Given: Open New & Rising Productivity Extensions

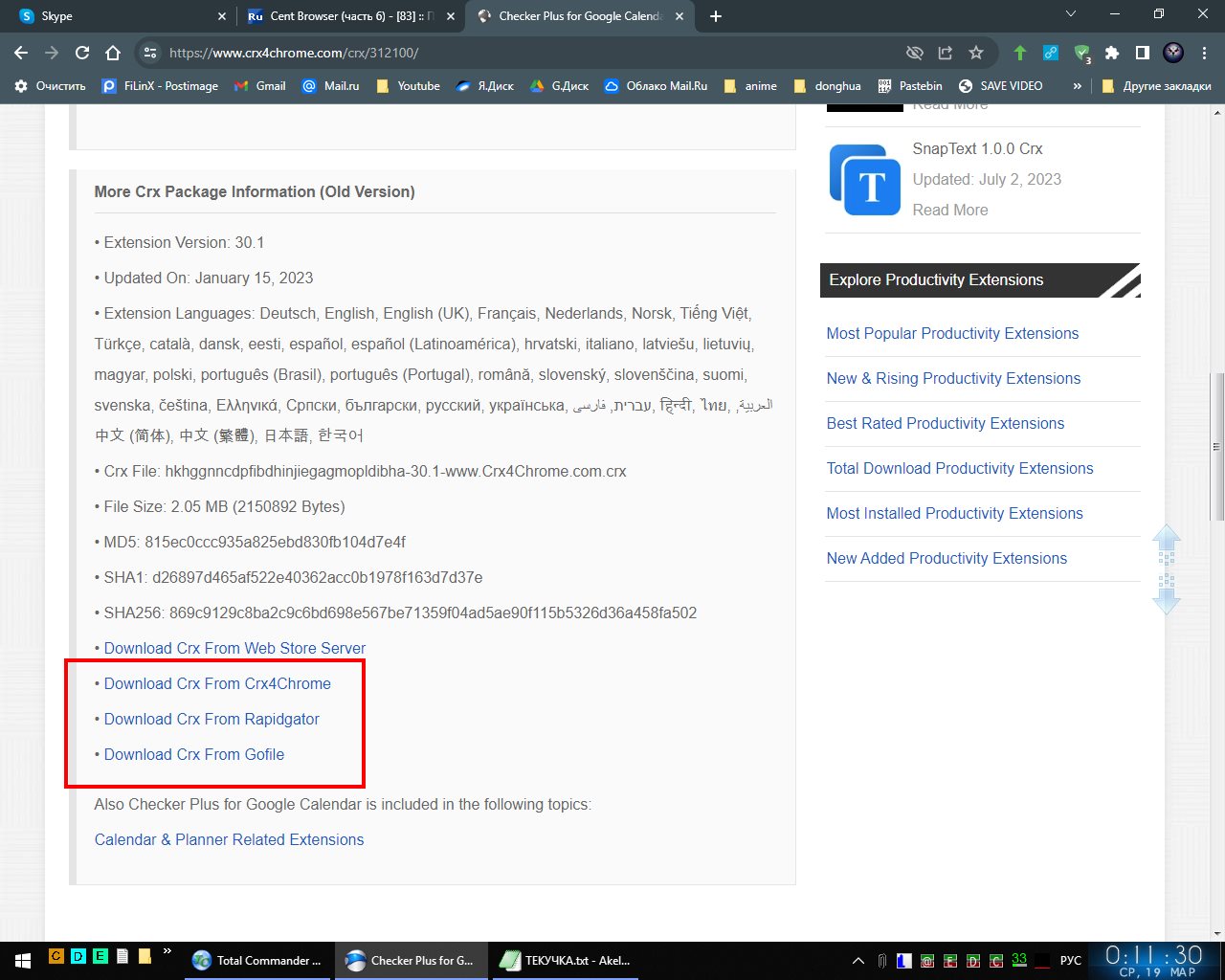Looking at the screenshot, I should [x=953, y=378].
